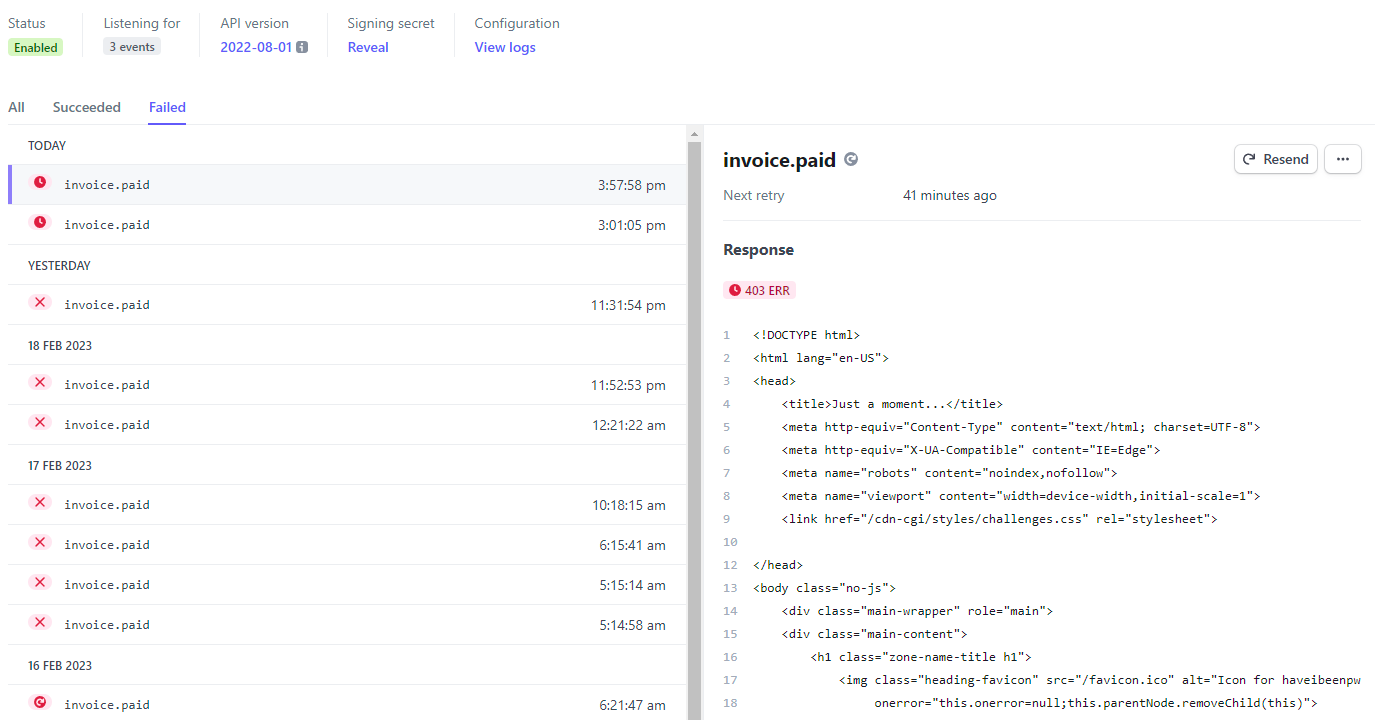Open View logs link
Image resolution: width=1375 pixels, height=720 pixels.
(505, 47)
